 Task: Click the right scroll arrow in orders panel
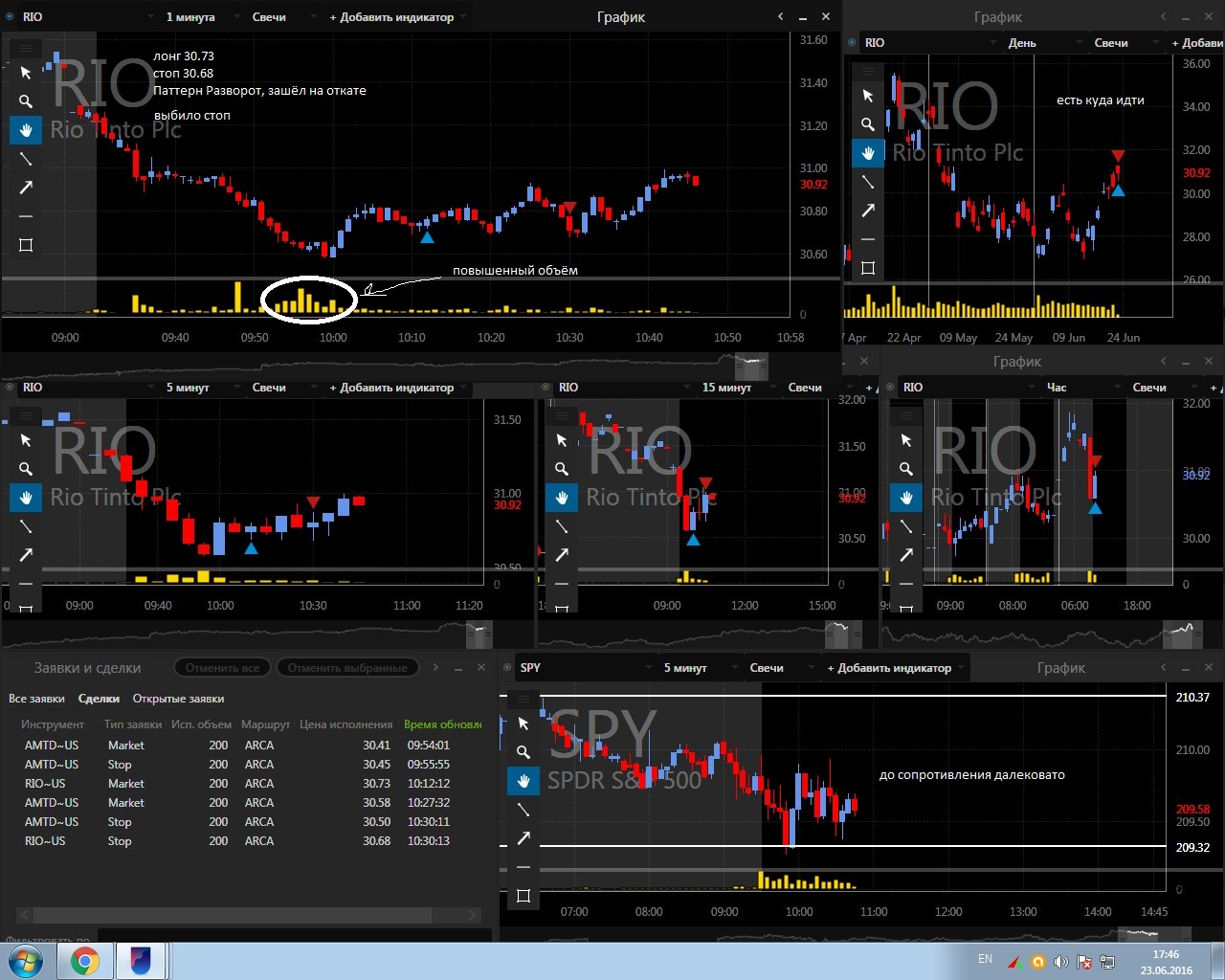(472, 916)
